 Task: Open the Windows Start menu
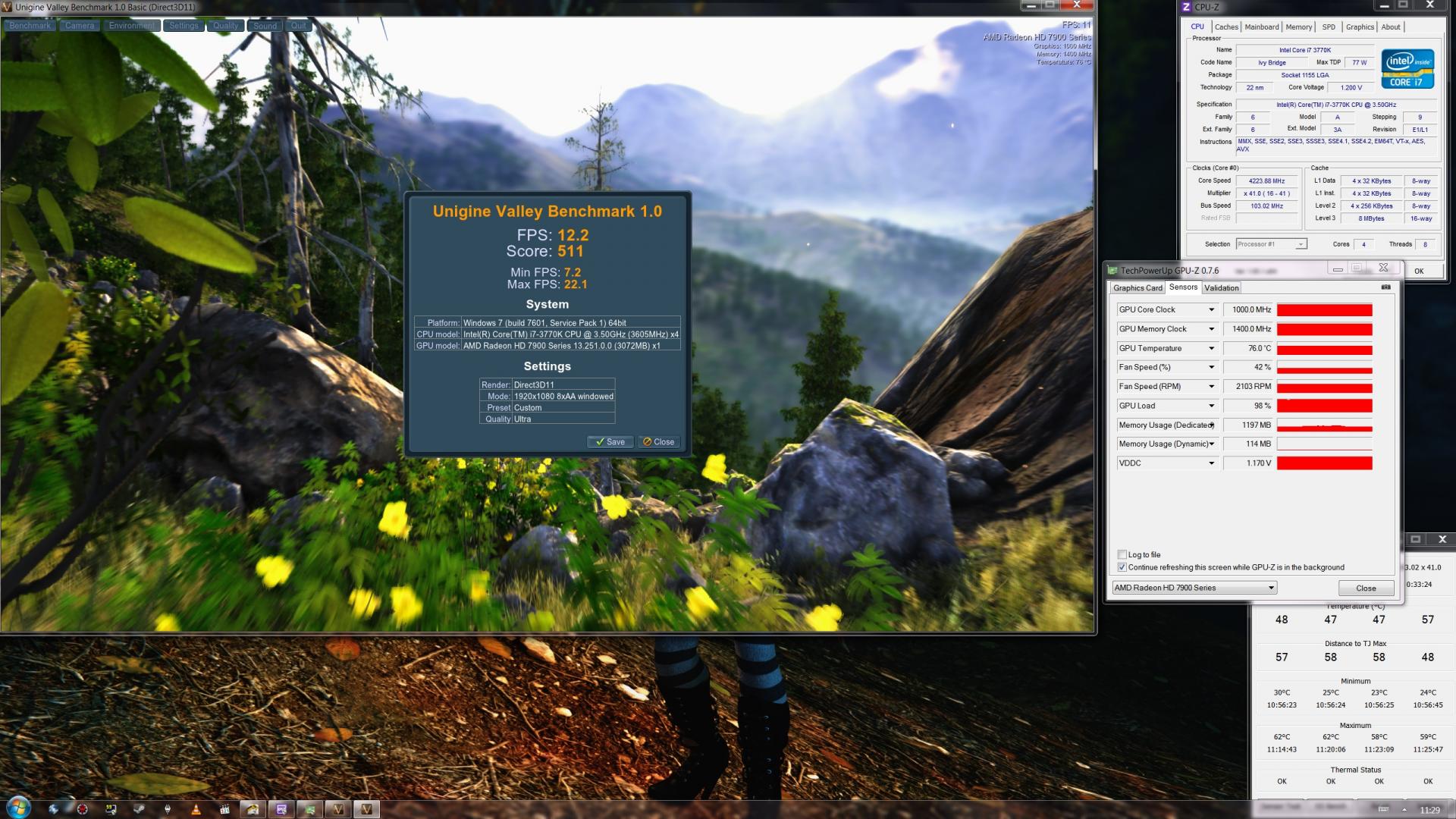(x=18, y=808)
